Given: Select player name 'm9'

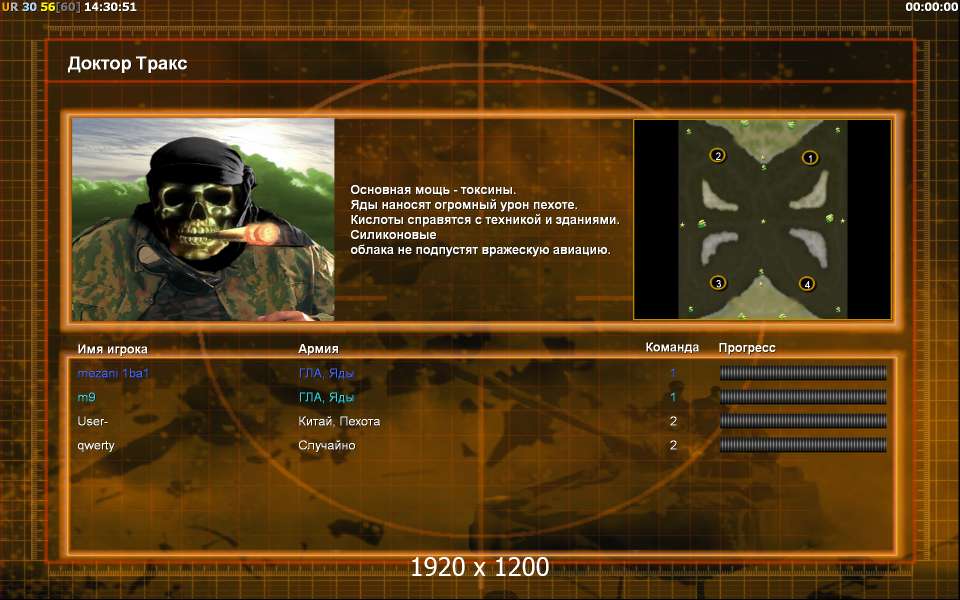Looking at the screenshot, I should pos(86,397).
